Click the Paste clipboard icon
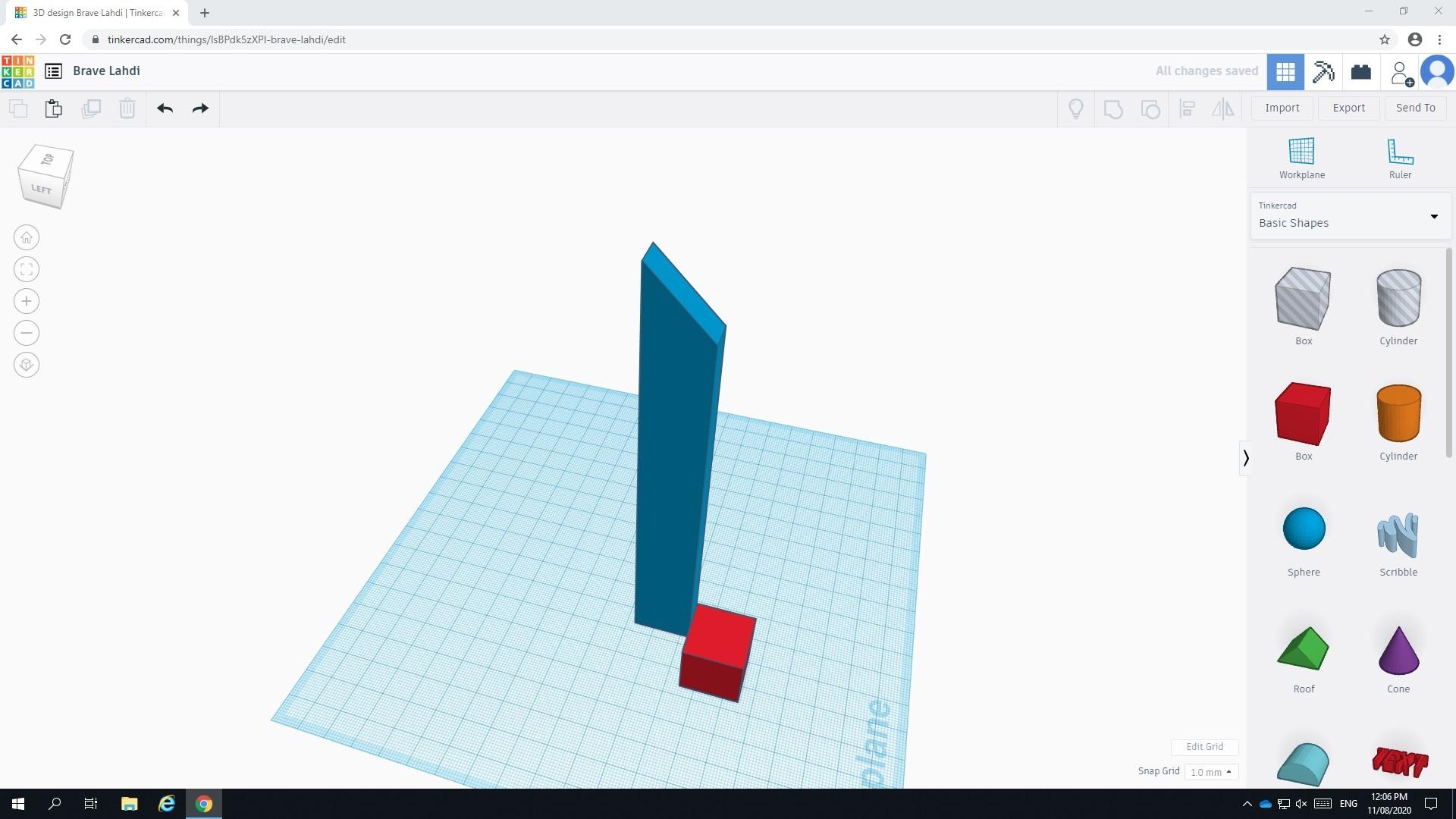Screen dimensions: 1456x819 click(53, 108)
